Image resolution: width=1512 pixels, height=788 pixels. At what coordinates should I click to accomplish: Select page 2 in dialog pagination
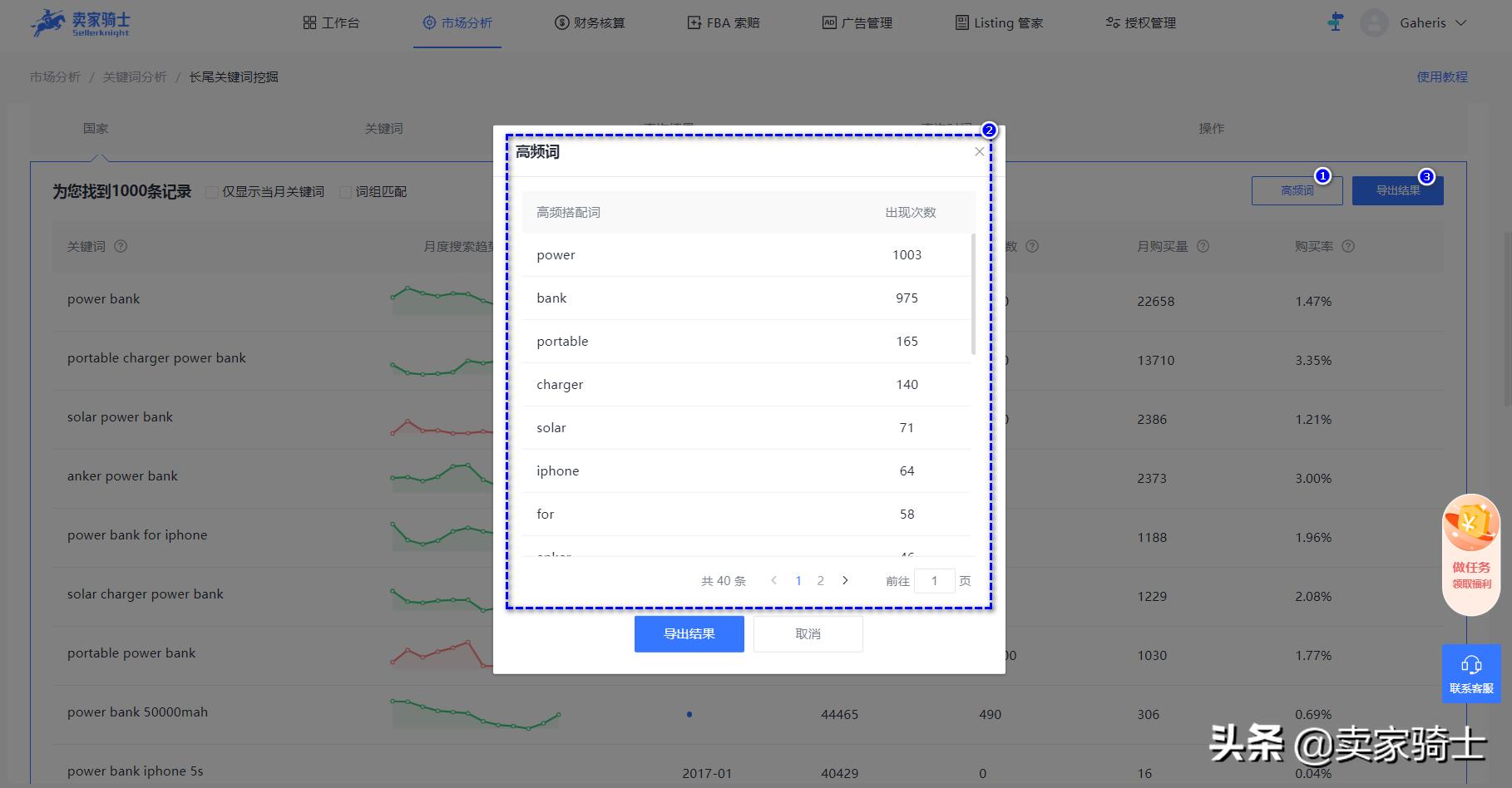click(x=821, y=580)
